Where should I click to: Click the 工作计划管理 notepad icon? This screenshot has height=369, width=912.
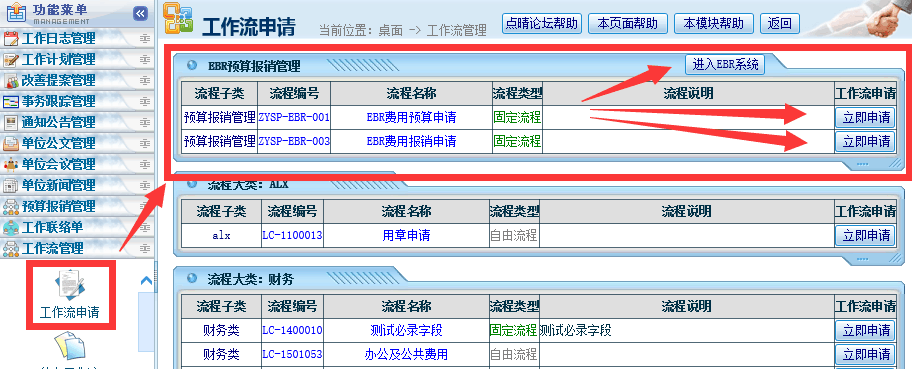click(x=11, y=60)
